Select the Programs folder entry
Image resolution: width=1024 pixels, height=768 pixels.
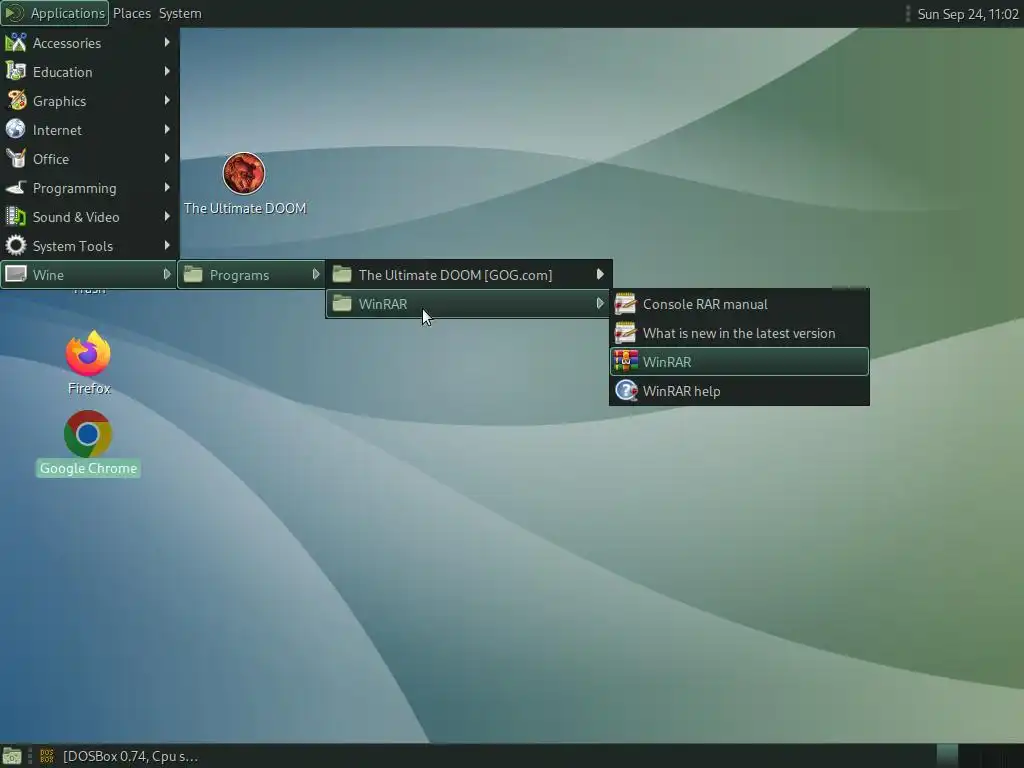[251, 275]
